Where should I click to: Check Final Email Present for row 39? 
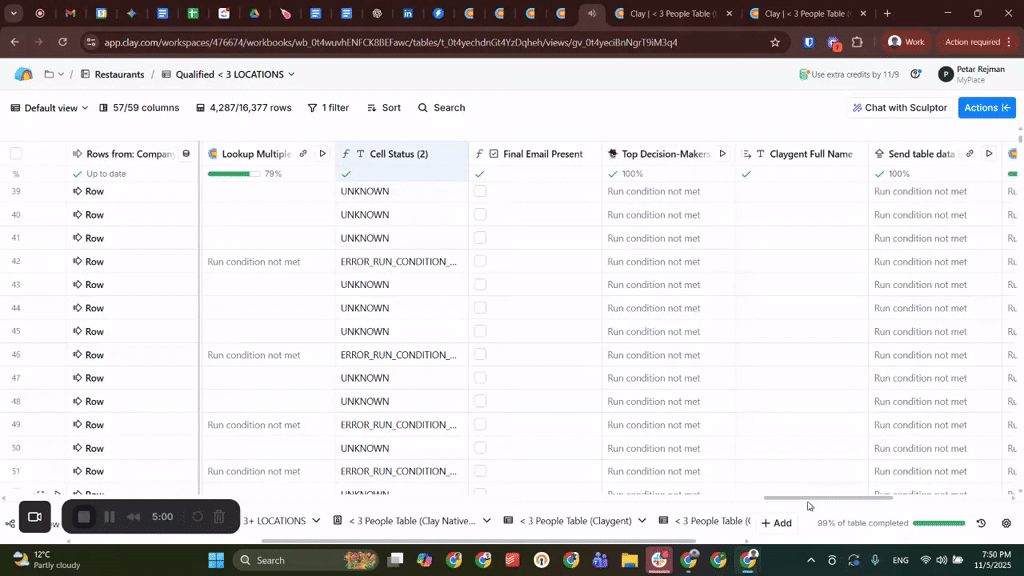coord(480,191)
